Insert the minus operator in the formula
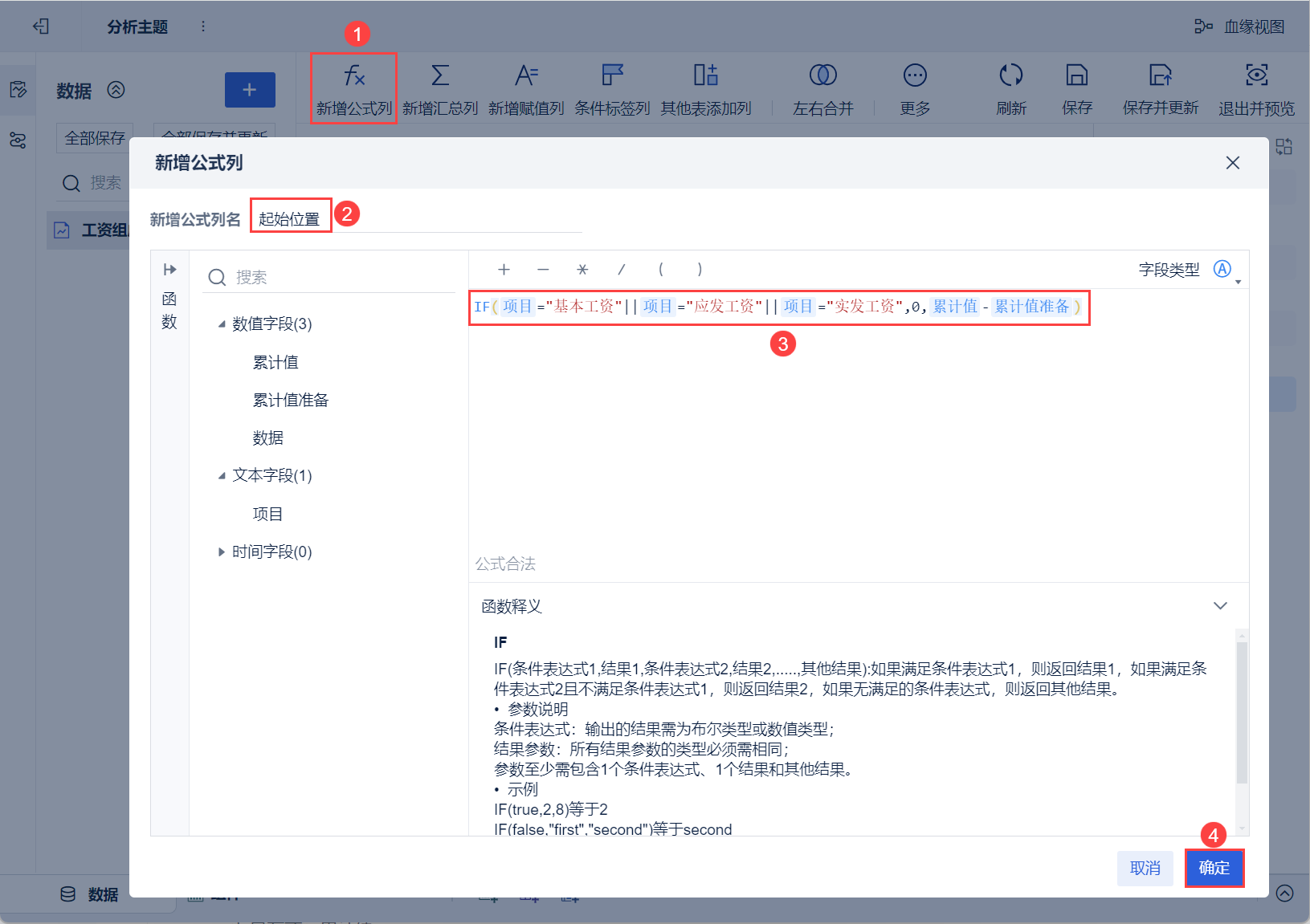The width and height of the screenshot is (1310, 924). (543, 270)
